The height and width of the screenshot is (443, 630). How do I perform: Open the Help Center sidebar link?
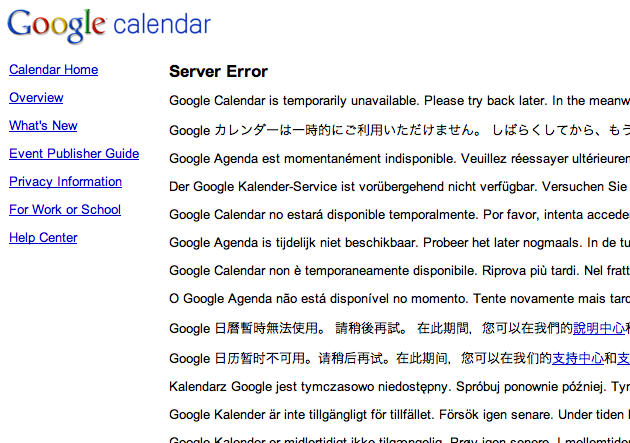[x=43, y=238]
